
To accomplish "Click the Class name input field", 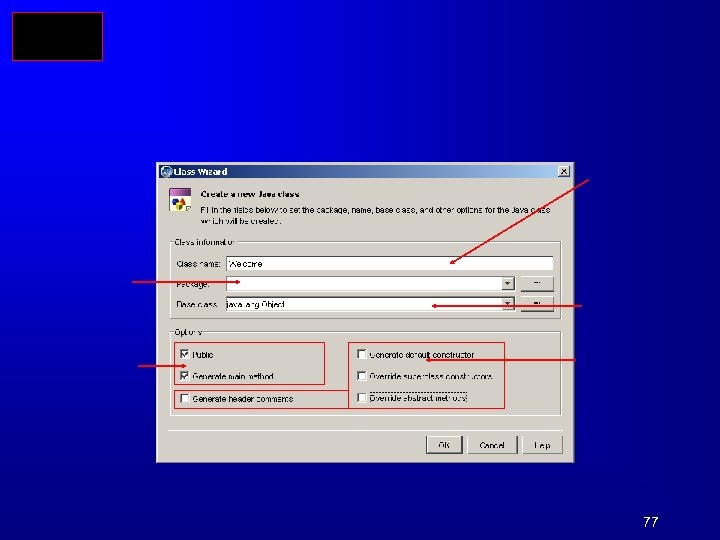I will 389,264.
